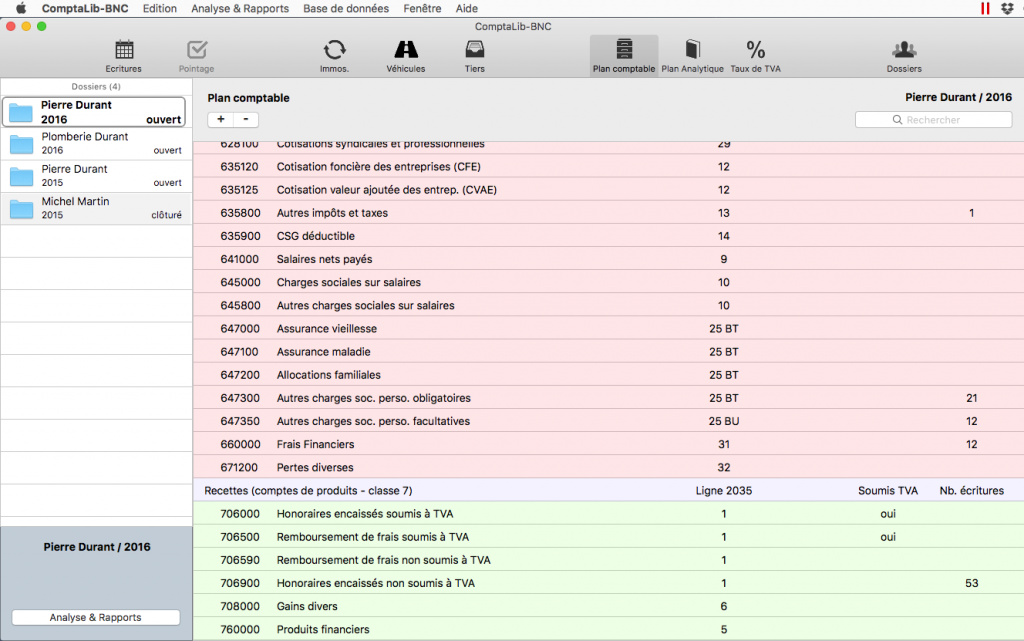Image resolution: width=1024 pixels, height=641 pixels.
Task: Select account 647350 Autres charges soc. perso. facultatives
Action: click(609, 422)
